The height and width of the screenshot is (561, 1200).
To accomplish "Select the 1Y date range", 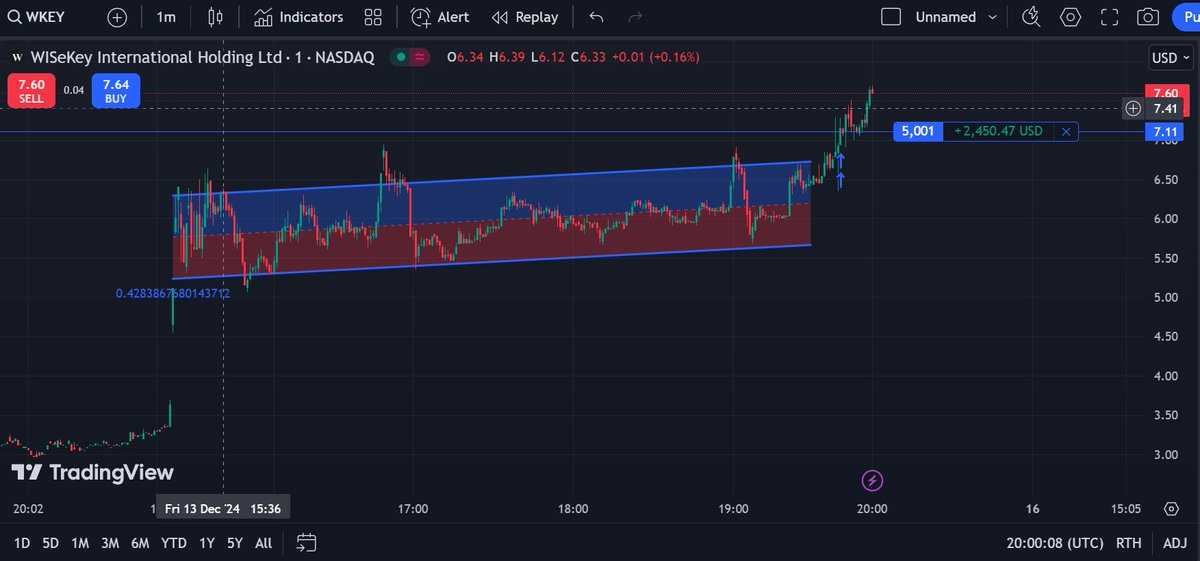I will tap(207, 543).
